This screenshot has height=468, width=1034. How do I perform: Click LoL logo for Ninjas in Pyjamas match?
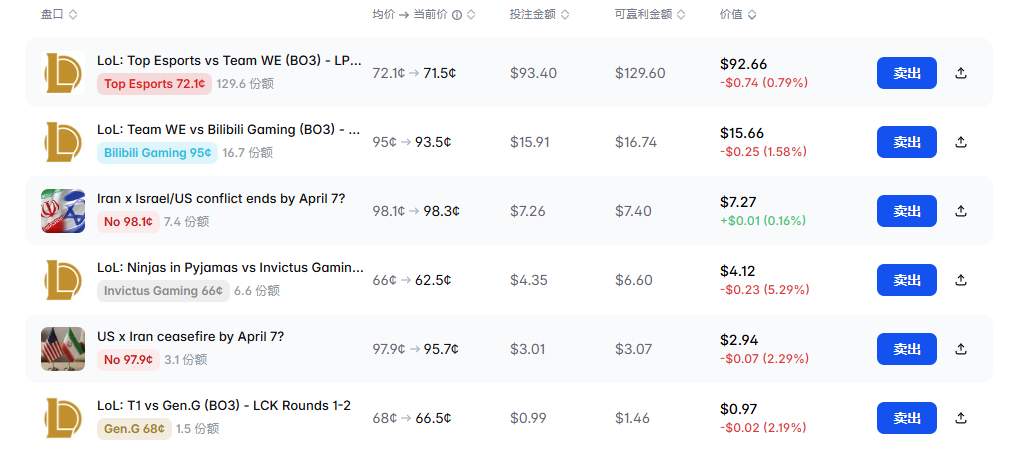[63, 280]
